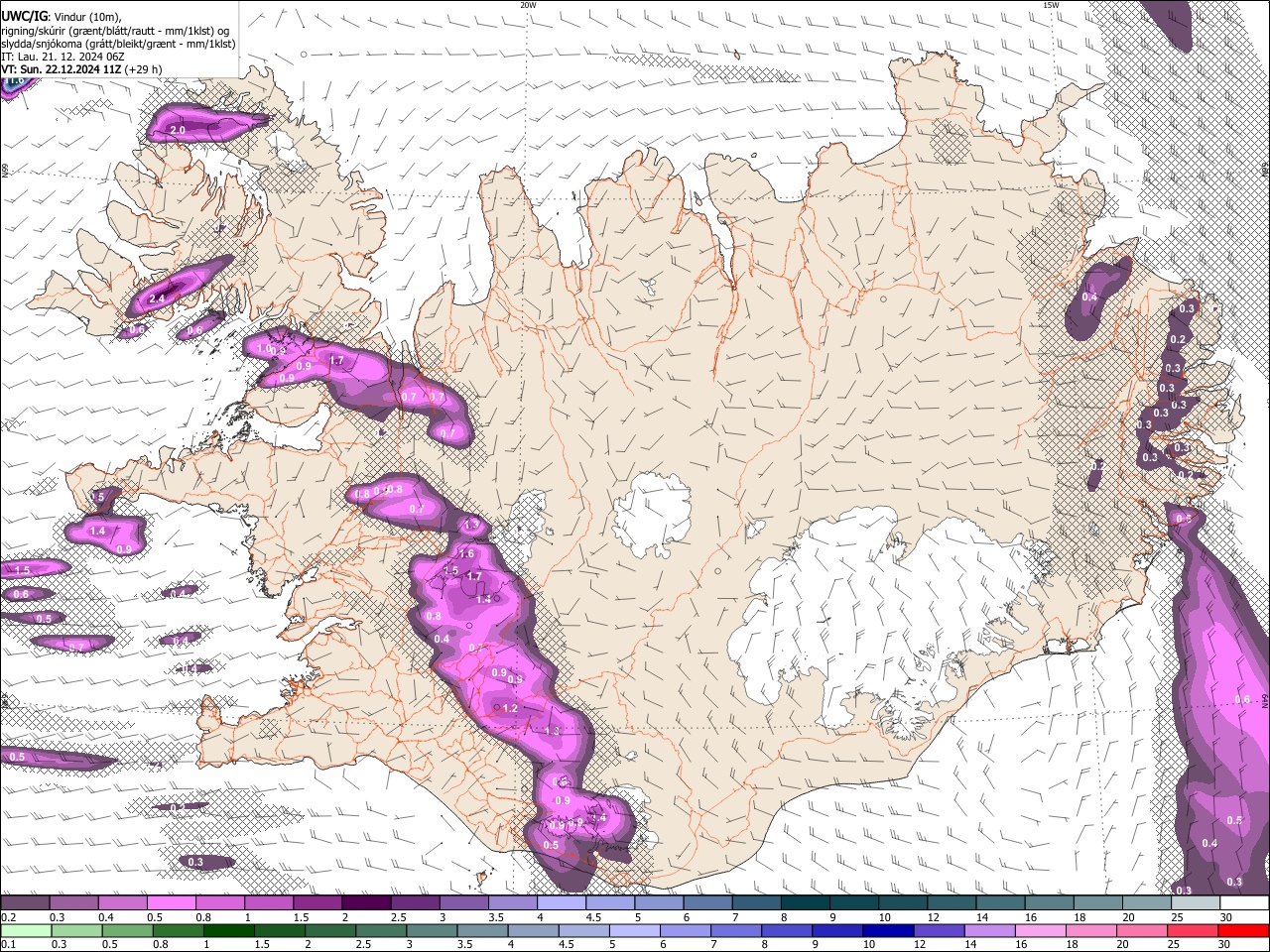The width and height of the screenshot is (1270, 952).
Task: Click the 2.0 precipitation value on the map
Action: click(179, 131)
